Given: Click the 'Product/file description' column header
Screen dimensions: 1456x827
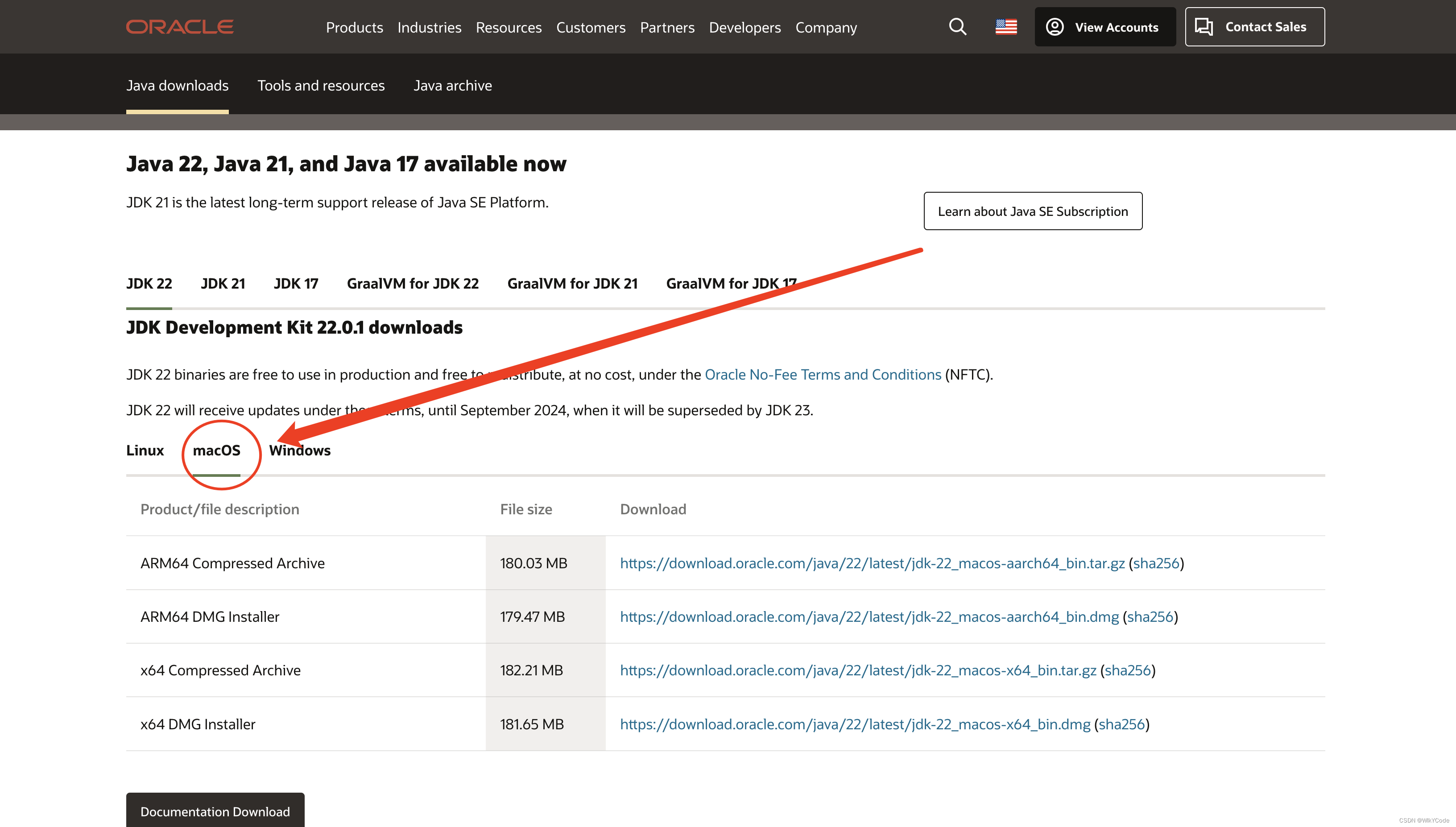Looking at the screenshot, I should (x=220, y=509).
